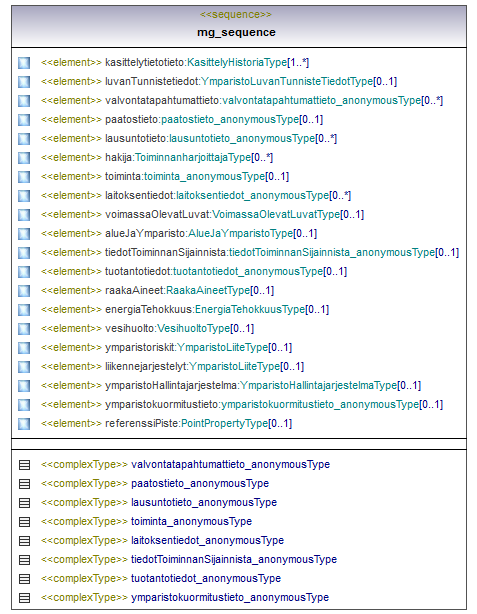Select the tuotantotiedot_anonymousType complexType entry
The height and width of the screenshot is (614, 477).
[x=161, y=578]
